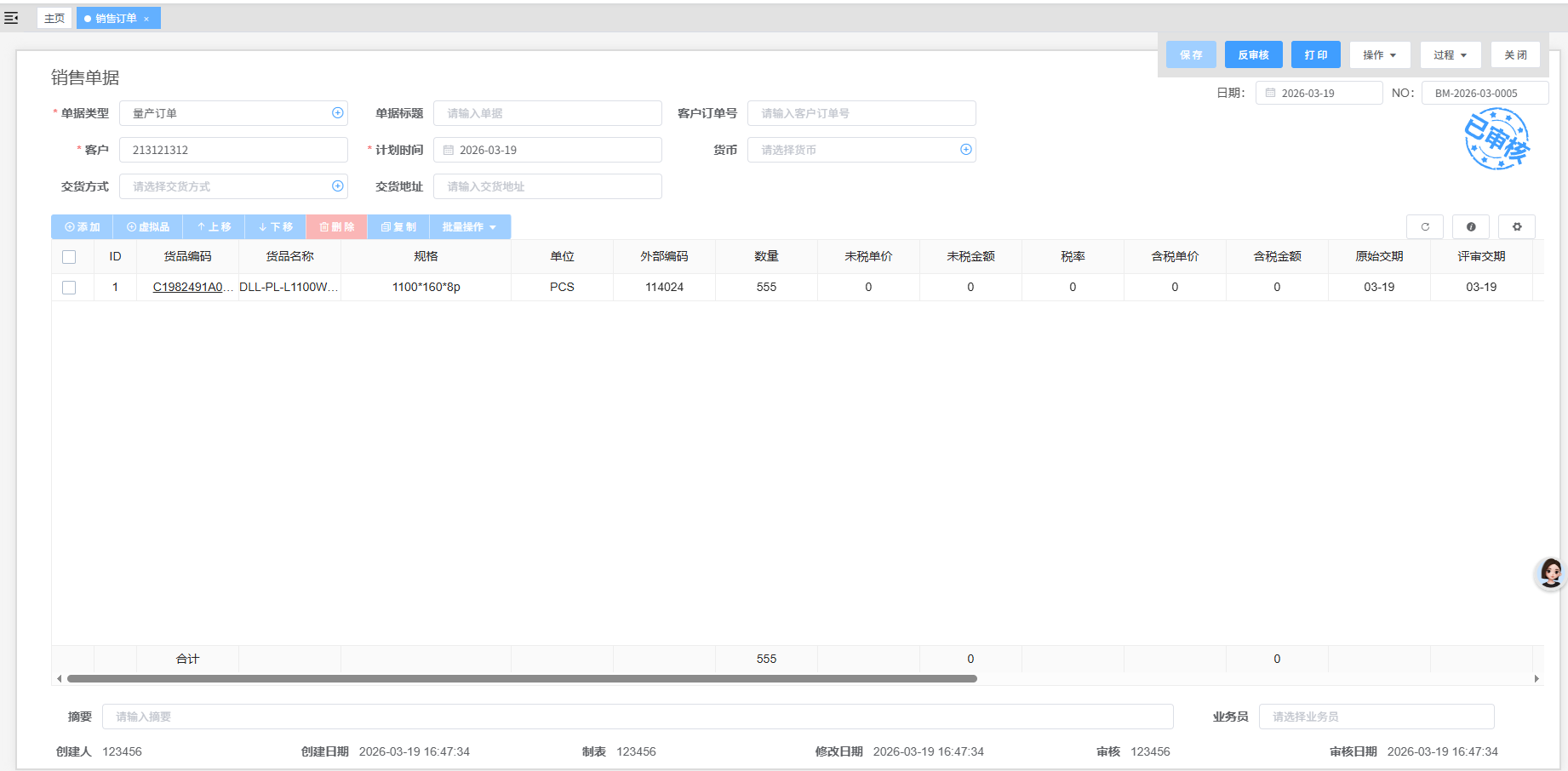
Task: Switch to the 主页 tab
Action: point(54,18)
